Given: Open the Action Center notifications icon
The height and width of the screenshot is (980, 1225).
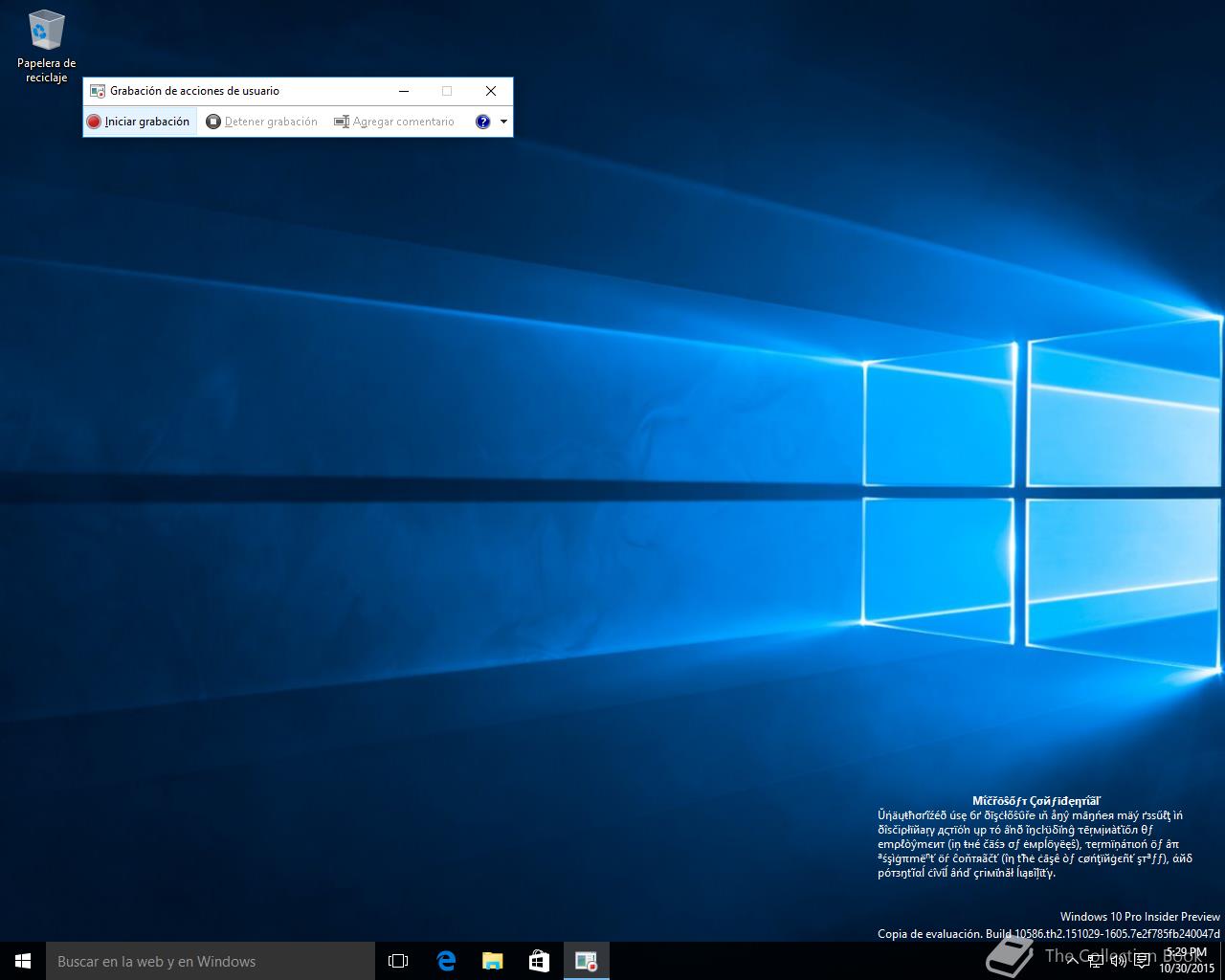Looking at the screenshot, I should tap(1142, 961).
